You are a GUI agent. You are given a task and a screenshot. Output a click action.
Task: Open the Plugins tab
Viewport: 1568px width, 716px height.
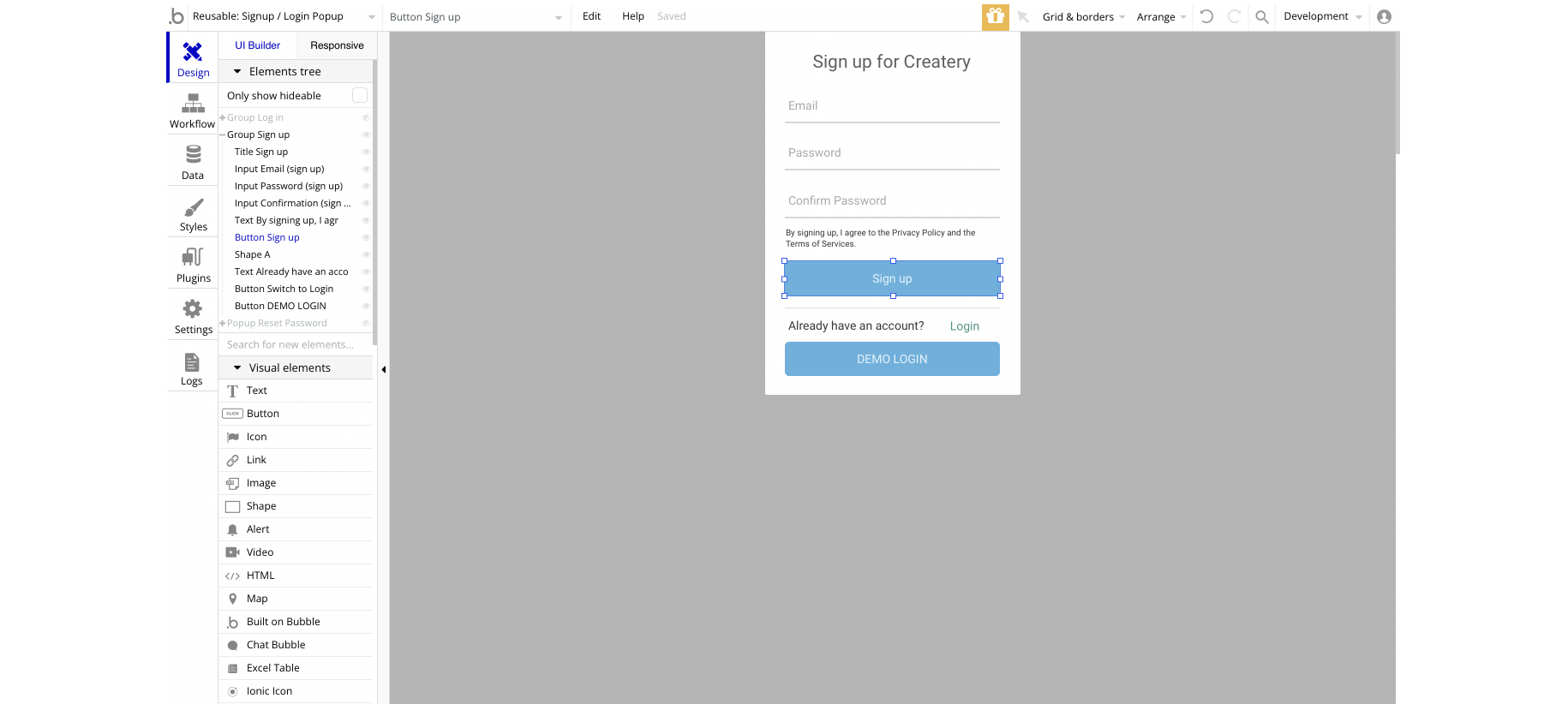coord(193,265)
